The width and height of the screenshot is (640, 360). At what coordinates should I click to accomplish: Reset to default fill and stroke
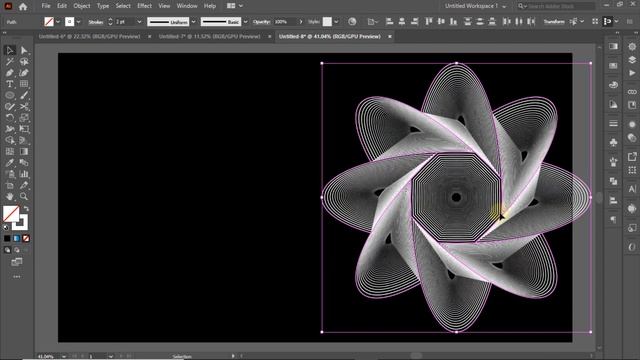(6, 227)
